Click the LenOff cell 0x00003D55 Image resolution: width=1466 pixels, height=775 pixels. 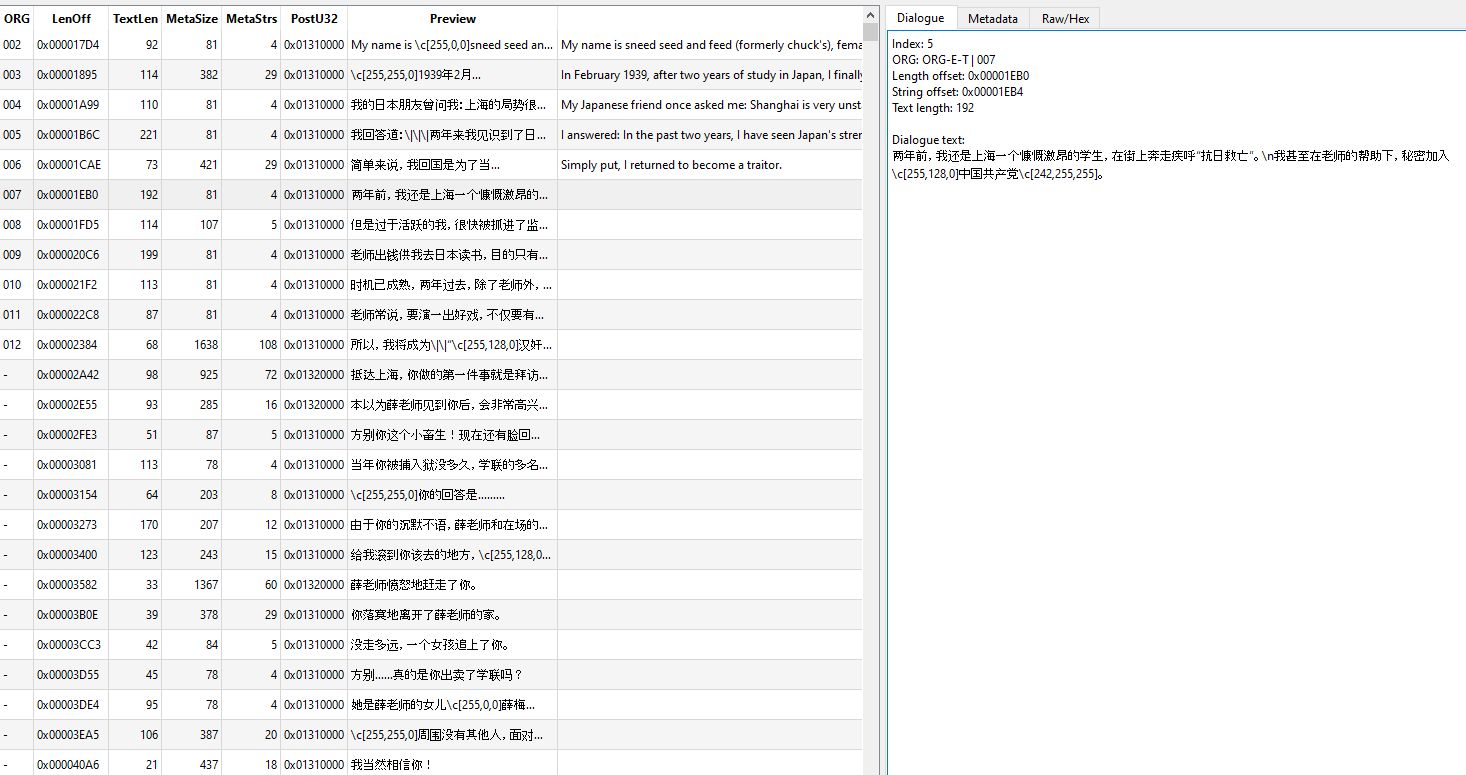tap(69, 675)
